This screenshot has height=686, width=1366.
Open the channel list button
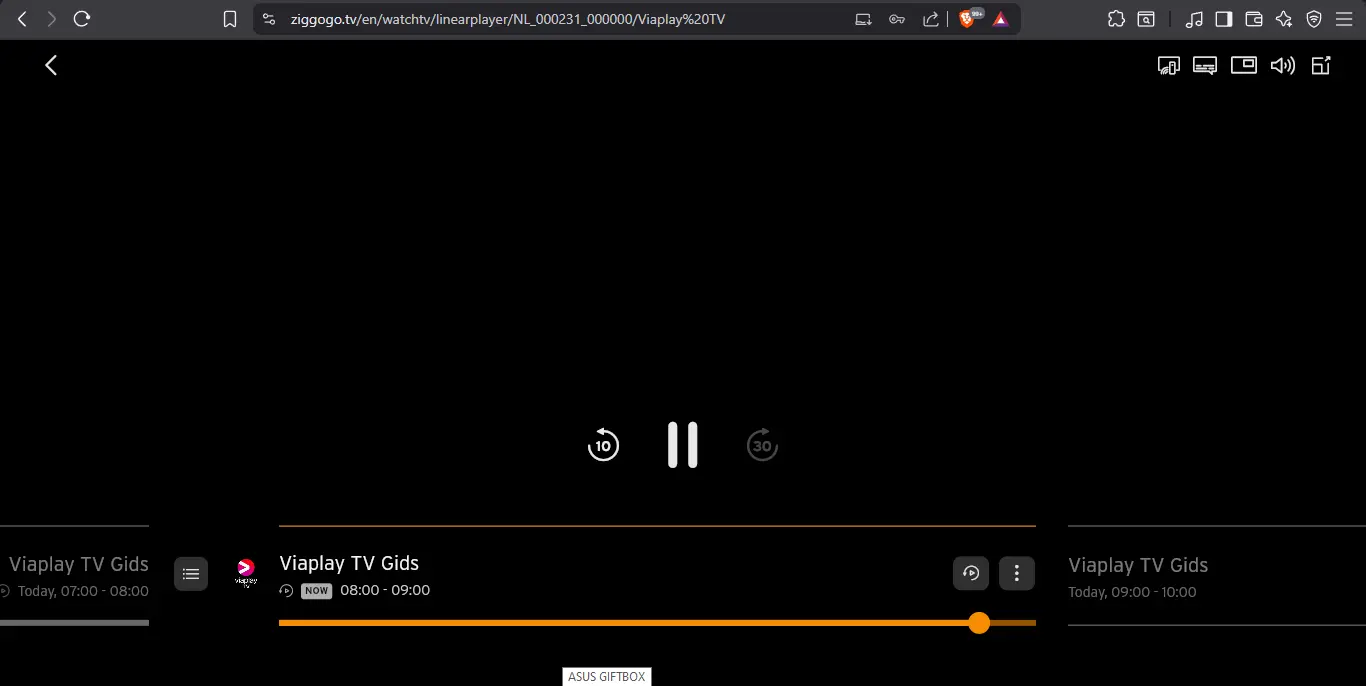tap(191, 574)
